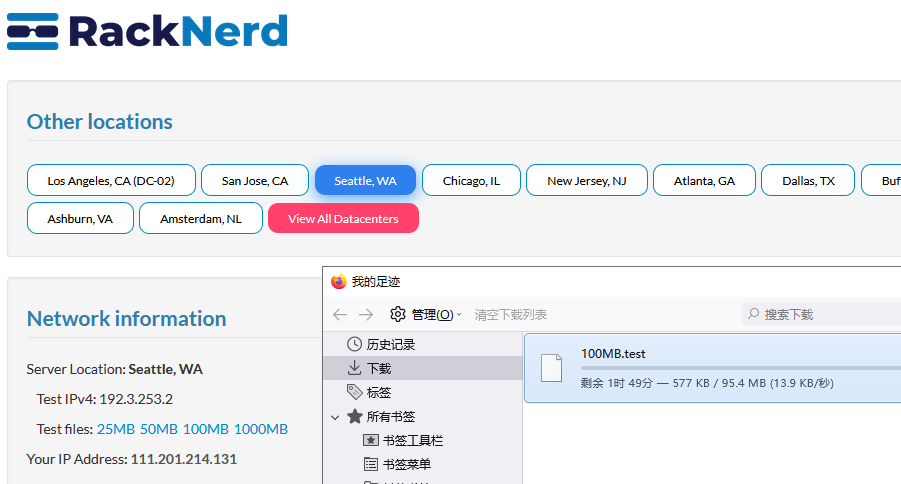Click Server Location: Seattle, WA text
Viewport: 901px width, 484px height.
(114, 369)
